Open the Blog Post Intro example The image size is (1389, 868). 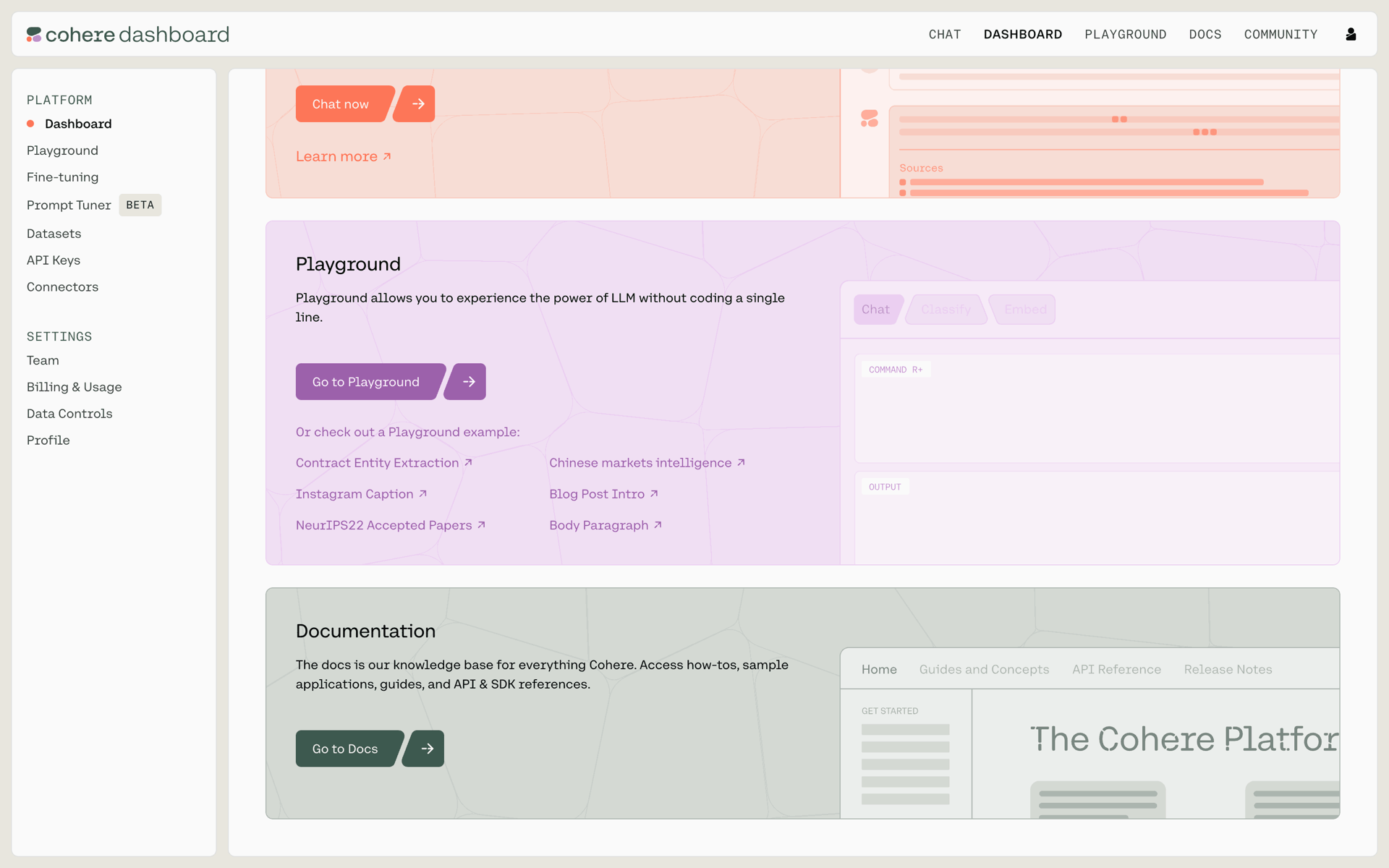[603, 494]
